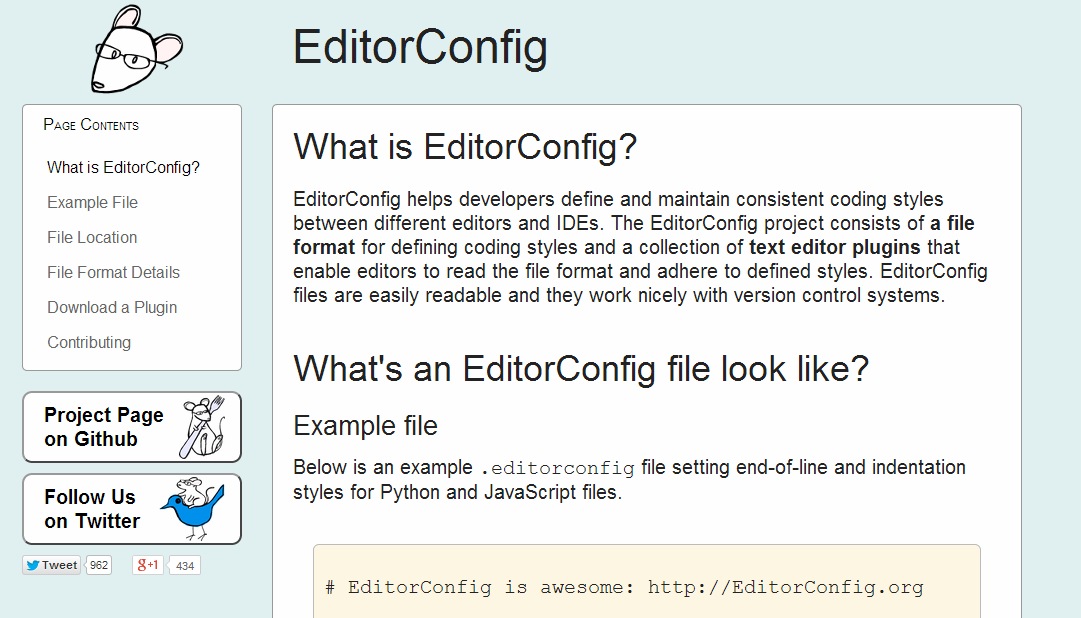The height and width of the screenshot is (618, 1081).
Task: Click the example code block
Action: click(647, 581)
